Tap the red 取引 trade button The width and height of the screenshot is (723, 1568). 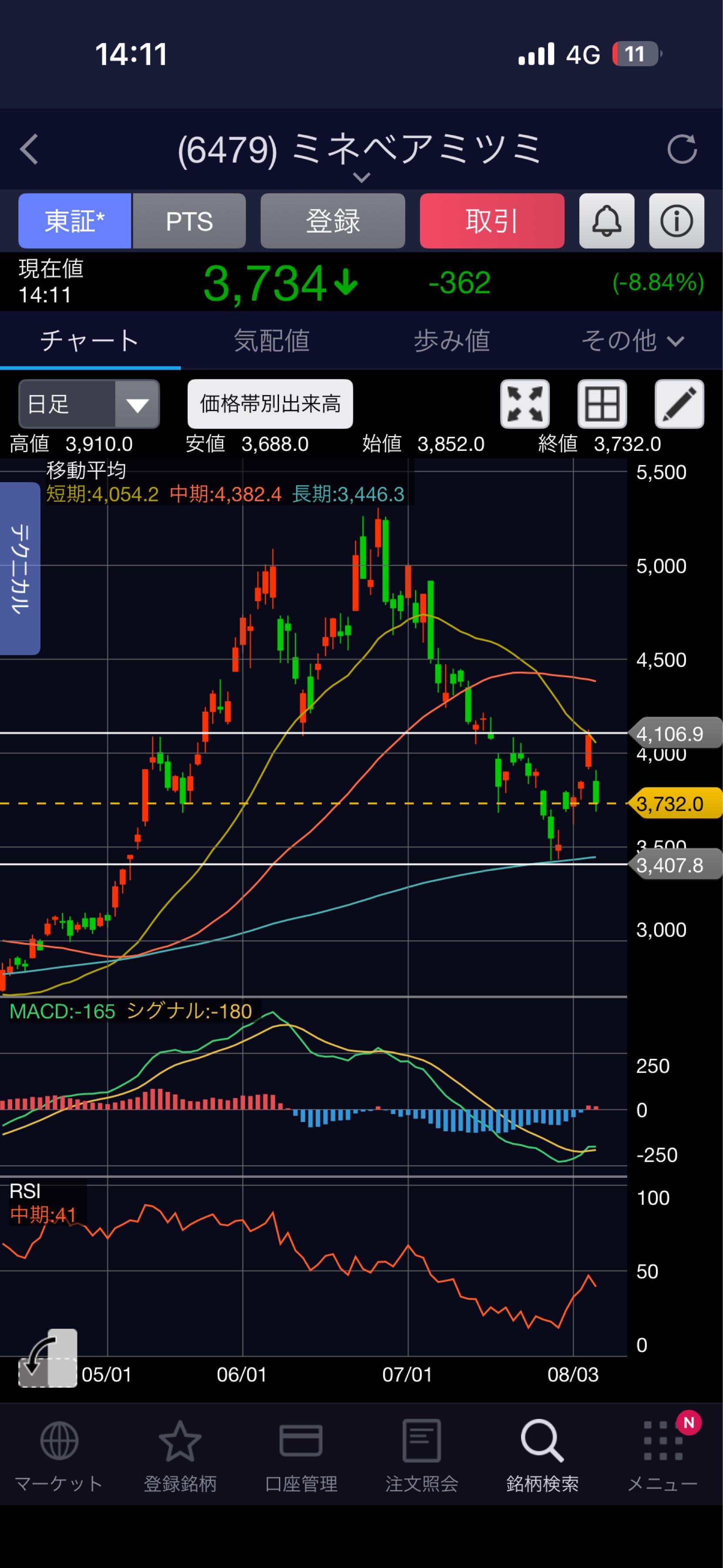492,221
